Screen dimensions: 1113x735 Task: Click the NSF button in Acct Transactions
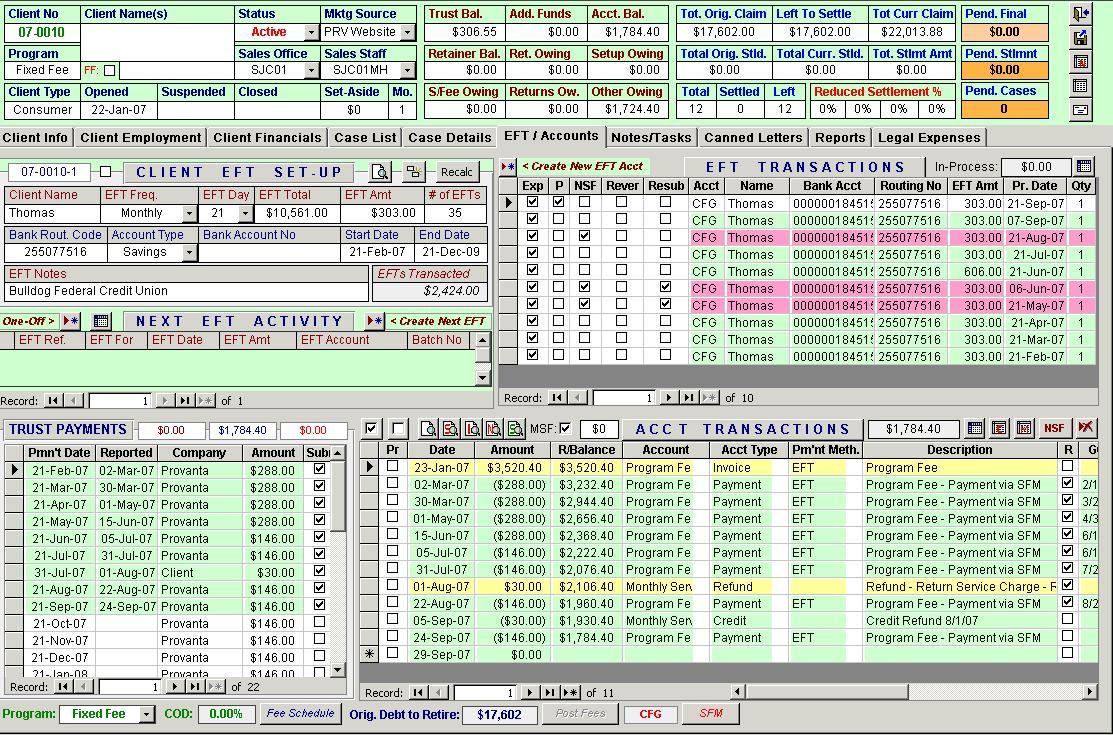[x=1054, y=428]
